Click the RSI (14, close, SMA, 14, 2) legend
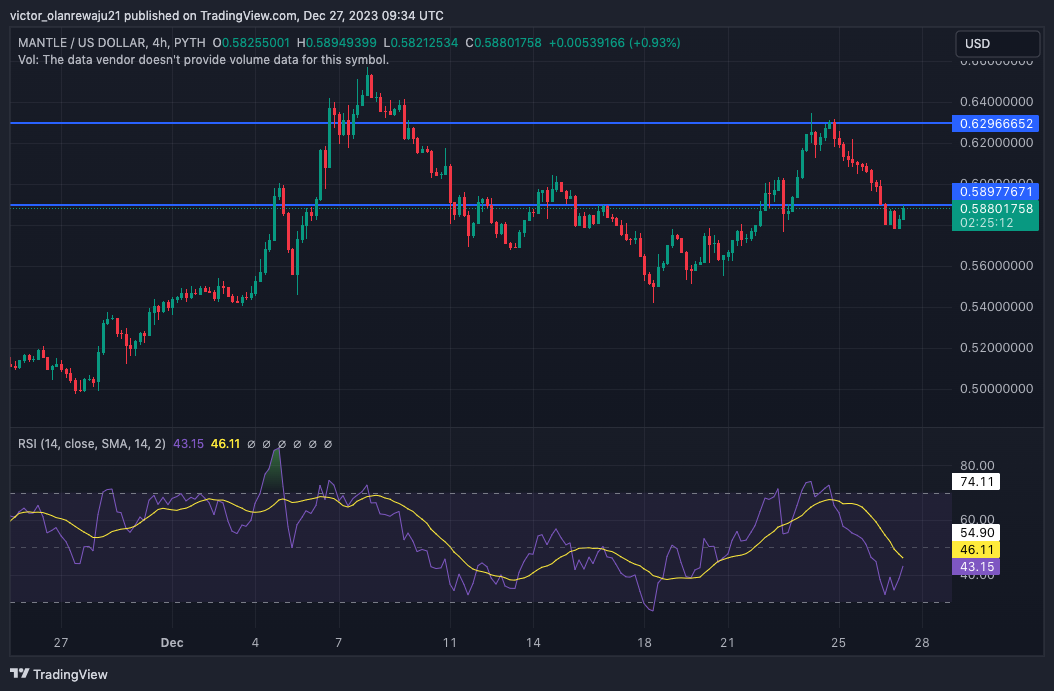The width and height of the screenshot is (1054, 691). [x=91, y=444]
